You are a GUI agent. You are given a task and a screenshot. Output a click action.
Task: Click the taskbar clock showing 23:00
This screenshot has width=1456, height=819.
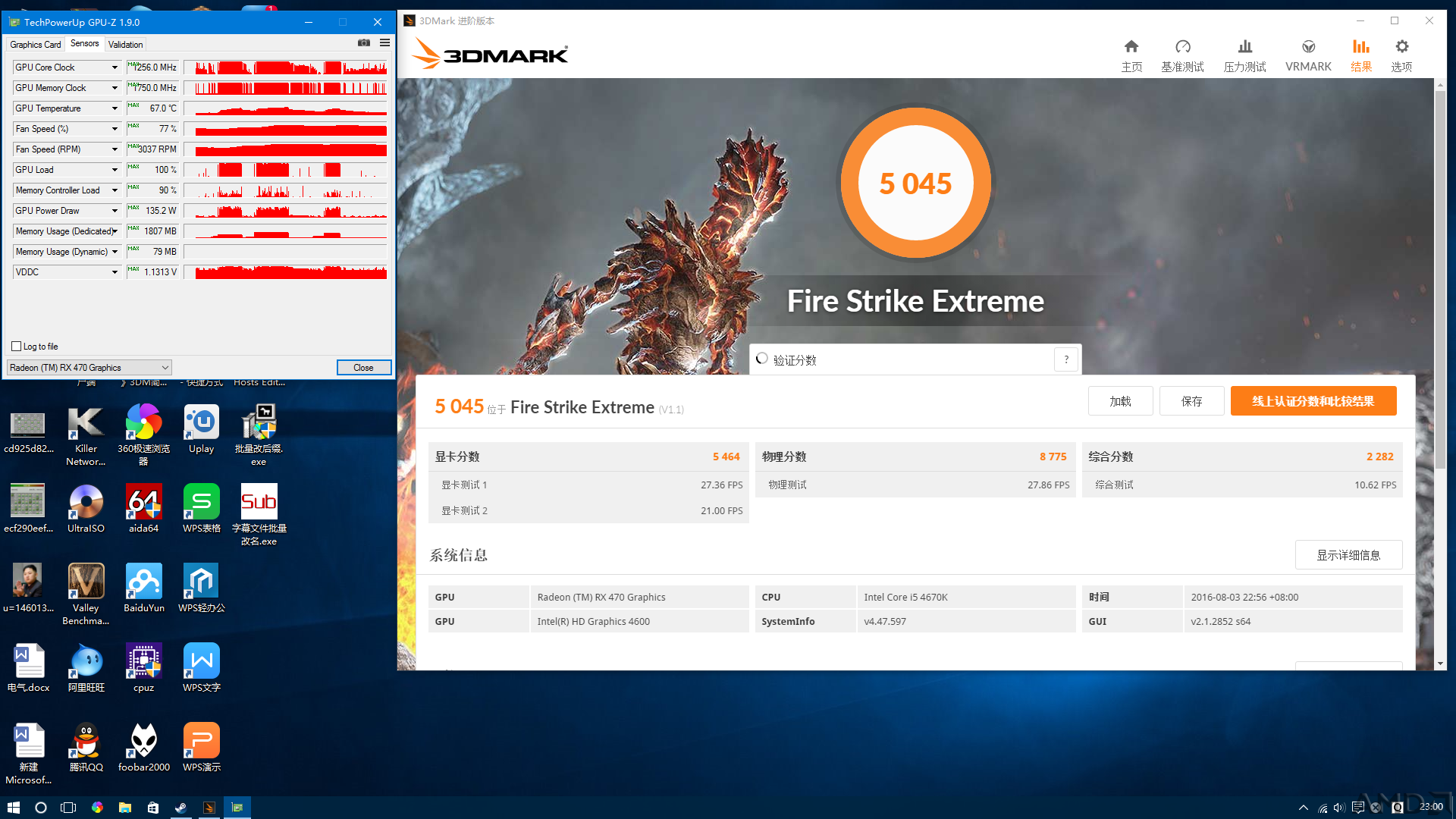coord(1431,807)
